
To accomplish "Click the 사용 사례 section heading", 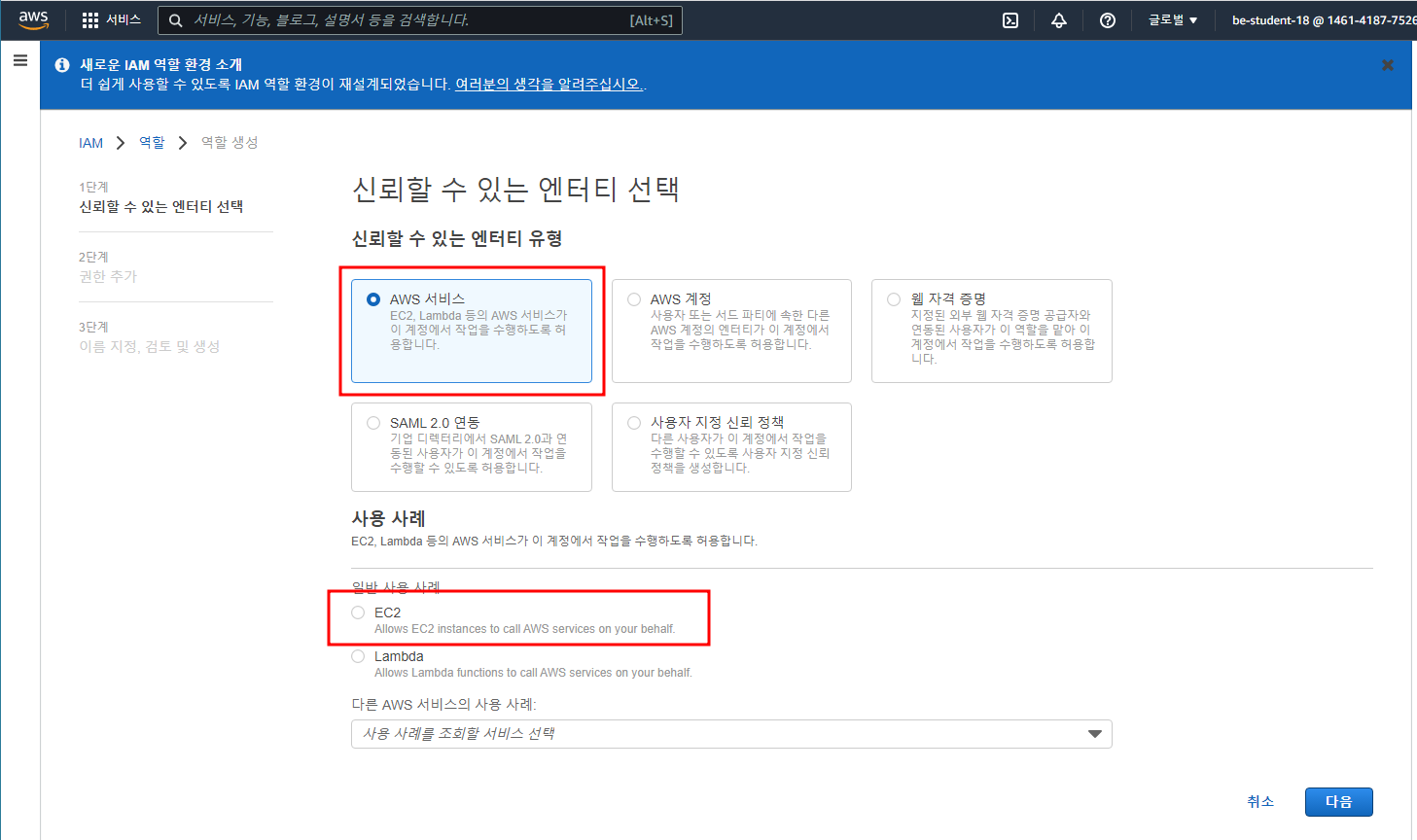I will [389, 518].
